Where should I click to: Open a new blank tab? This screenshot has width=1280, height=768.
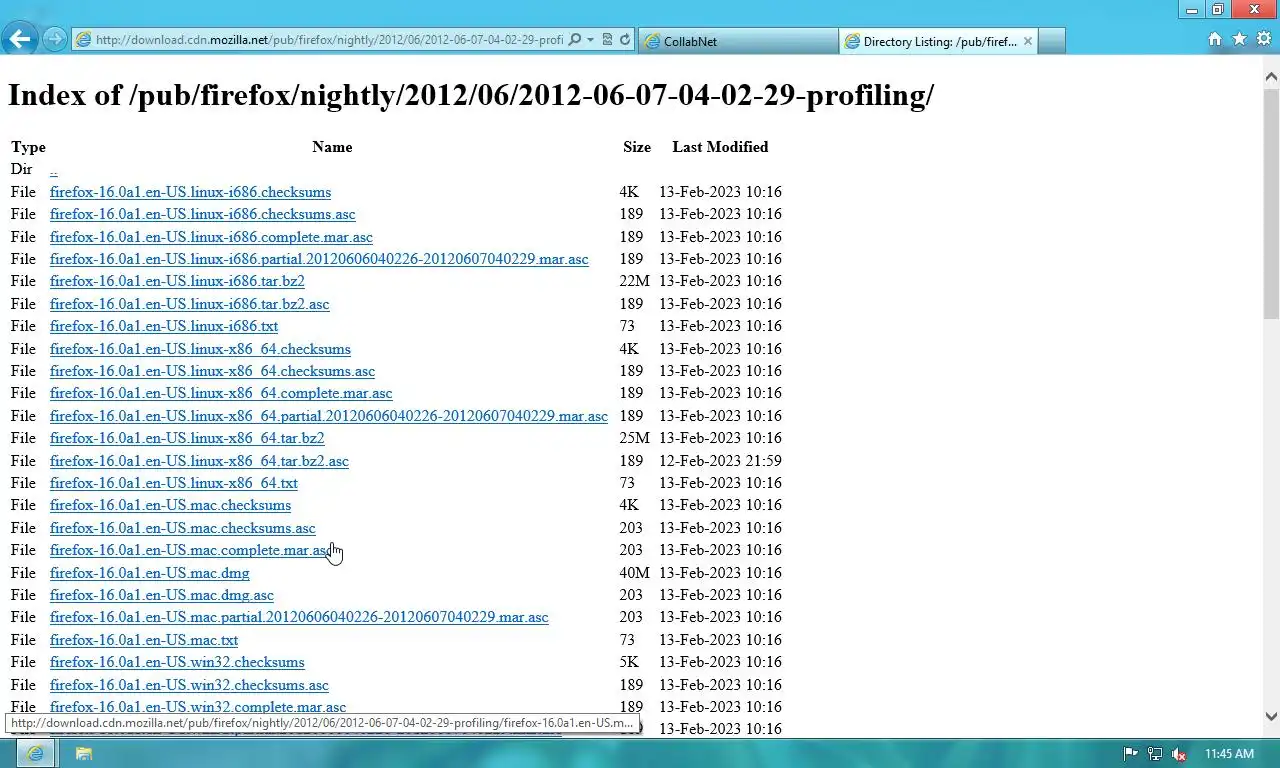pyautogui.click(x=1052, y=41)
